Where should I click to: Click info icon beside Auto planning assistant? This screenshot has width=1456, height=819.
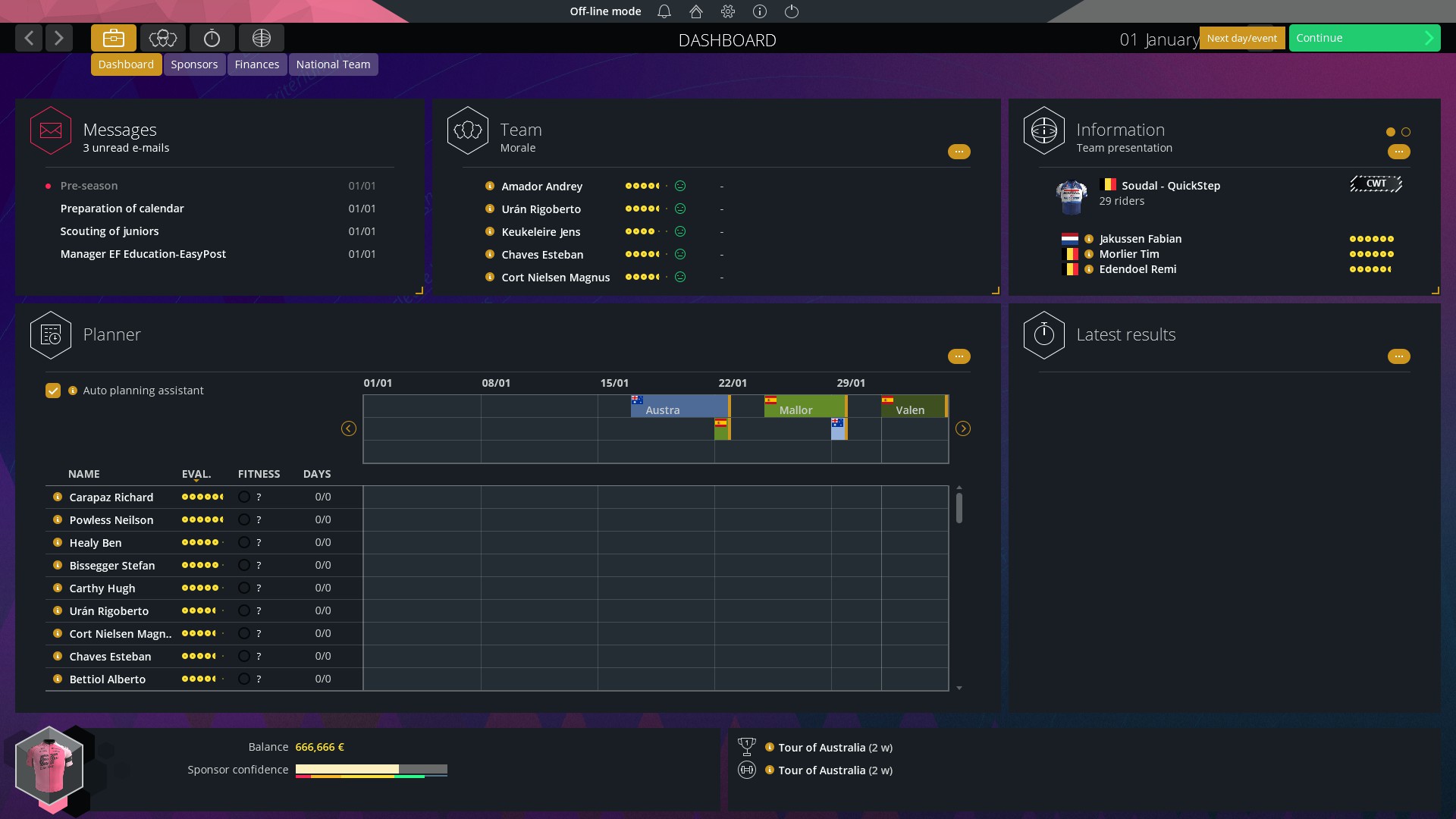[x=73, y=391]
